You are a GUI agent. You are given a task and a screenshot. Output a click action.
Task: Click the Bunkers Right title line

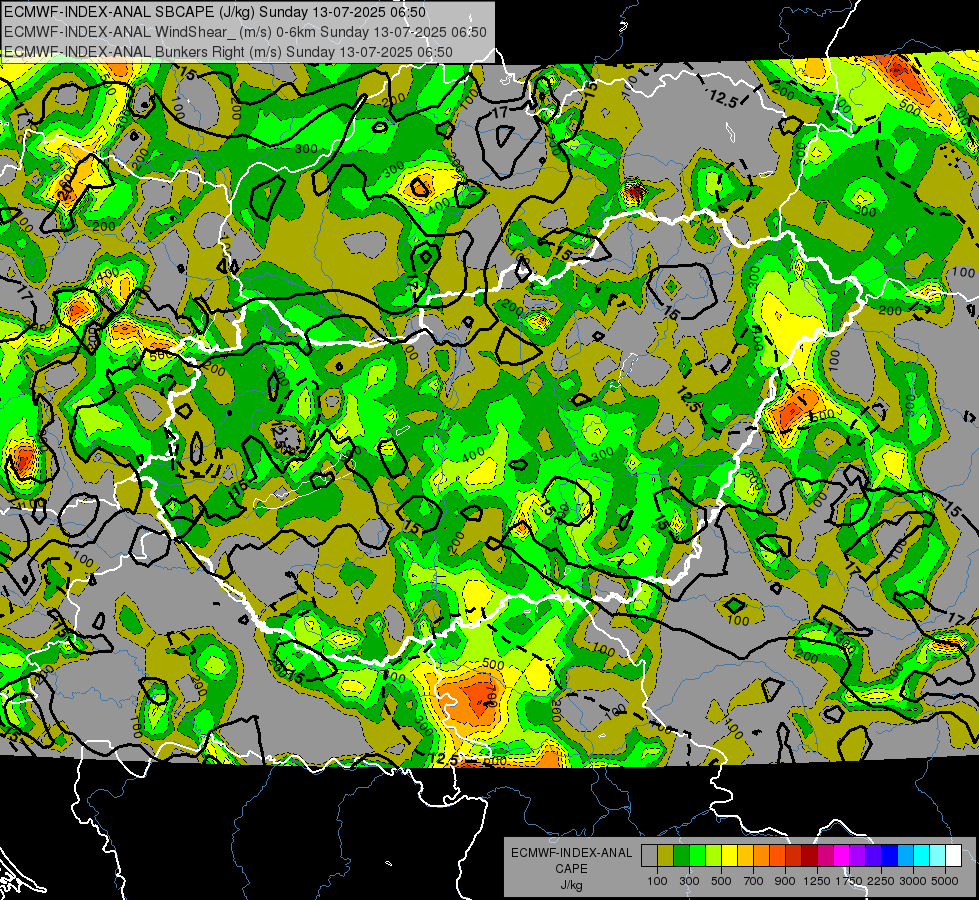pyautogui.click(x=228, y=52)
